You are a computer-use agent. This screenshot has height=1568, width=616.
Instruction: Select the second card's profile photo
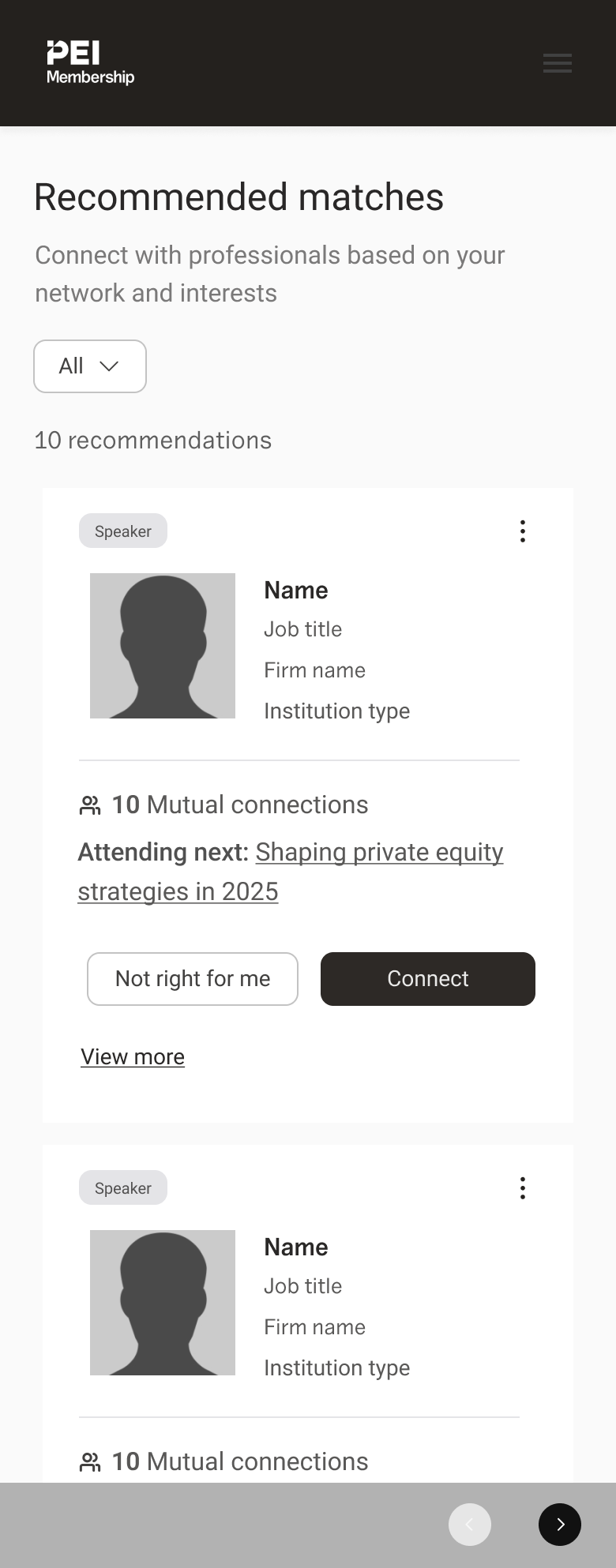163,1303
